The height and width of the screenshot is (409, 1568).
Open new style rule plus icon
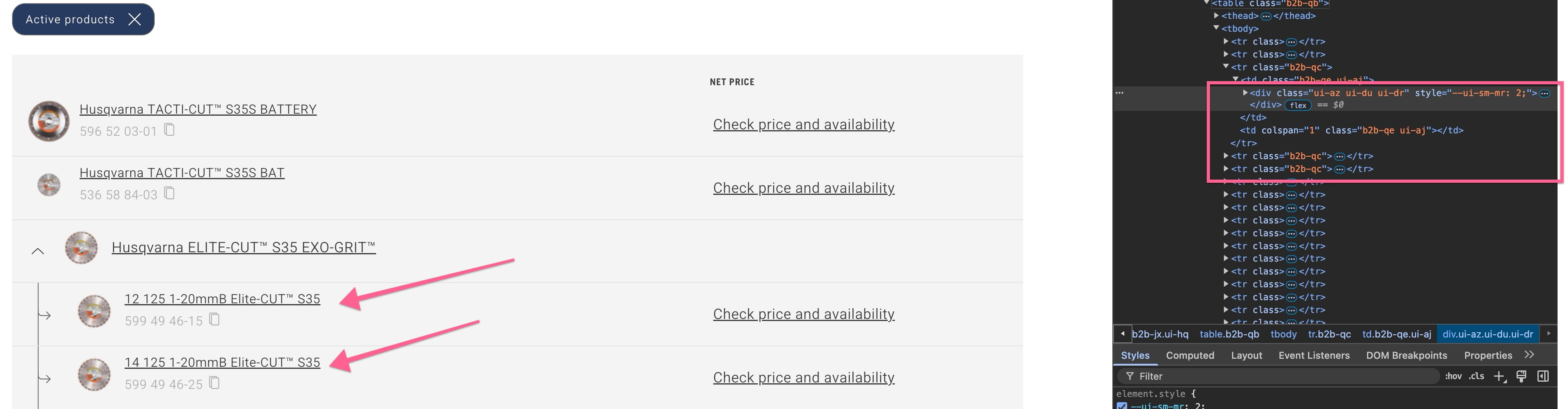pos(1499,377)
